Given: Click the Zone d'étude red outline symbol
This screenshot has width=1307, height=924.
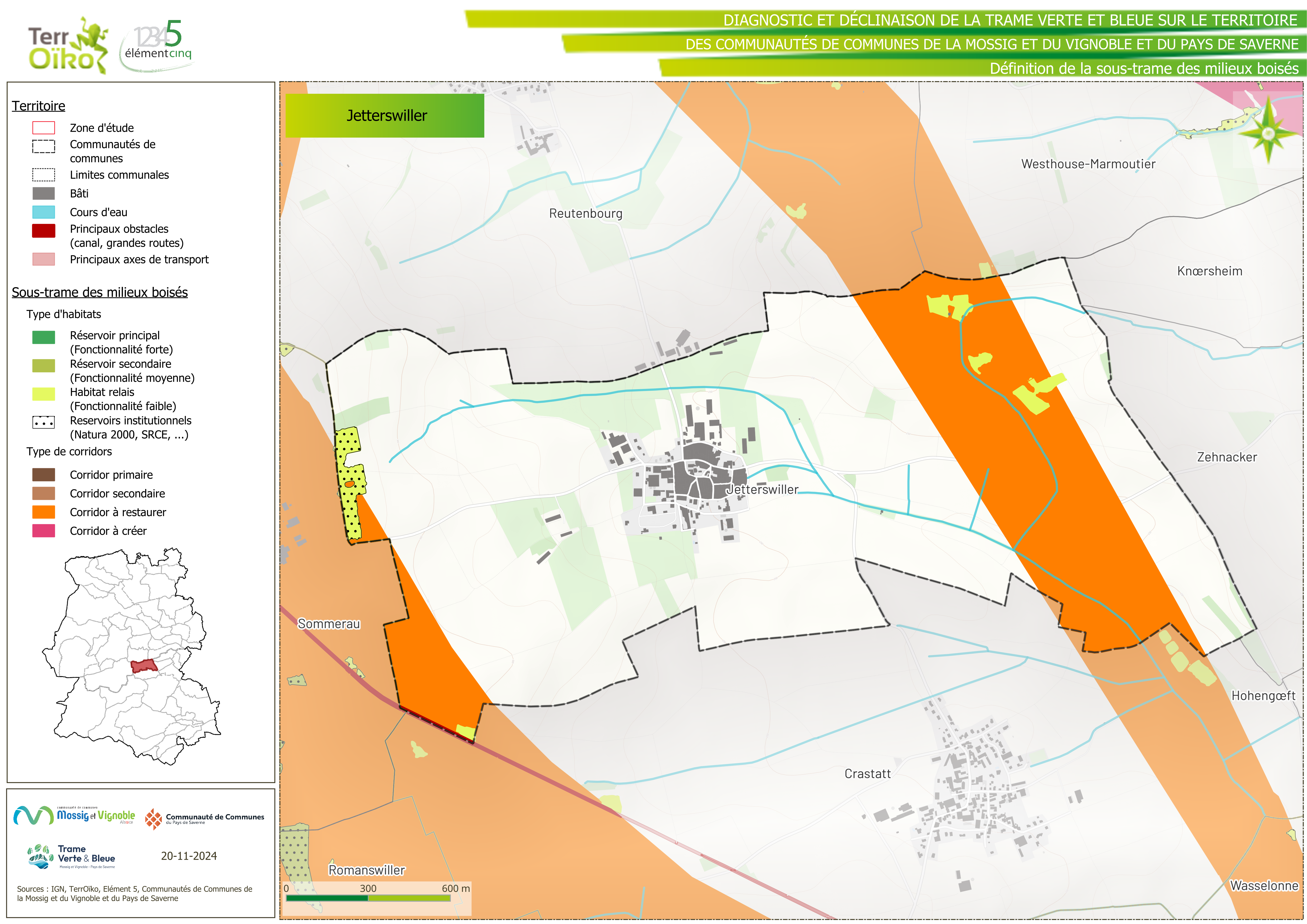Looking at the screenshot, I should [44, 128].
